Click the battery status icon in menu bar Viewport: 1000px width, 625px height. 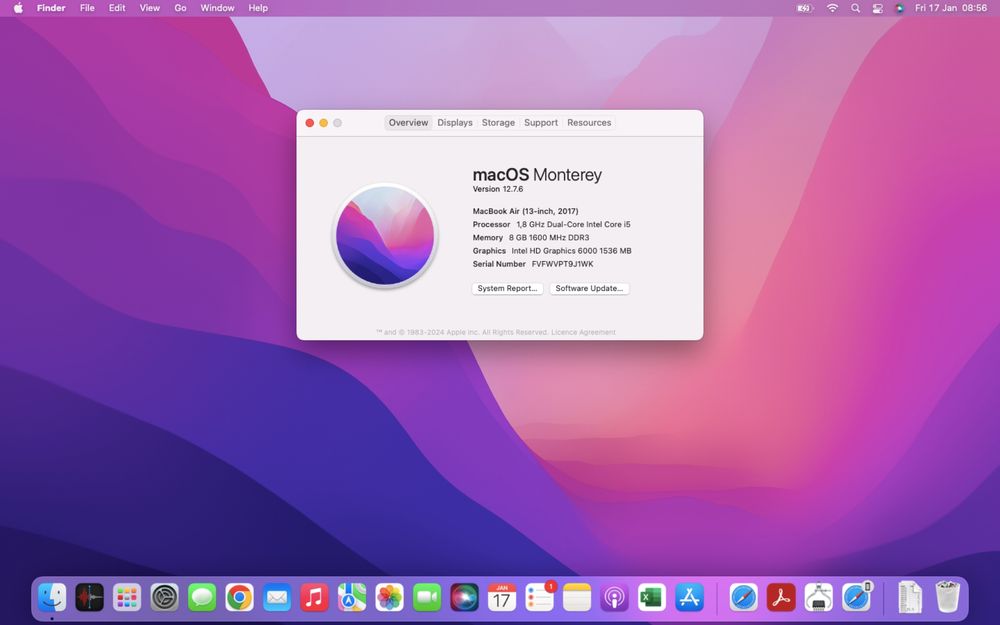click(805, 8)
